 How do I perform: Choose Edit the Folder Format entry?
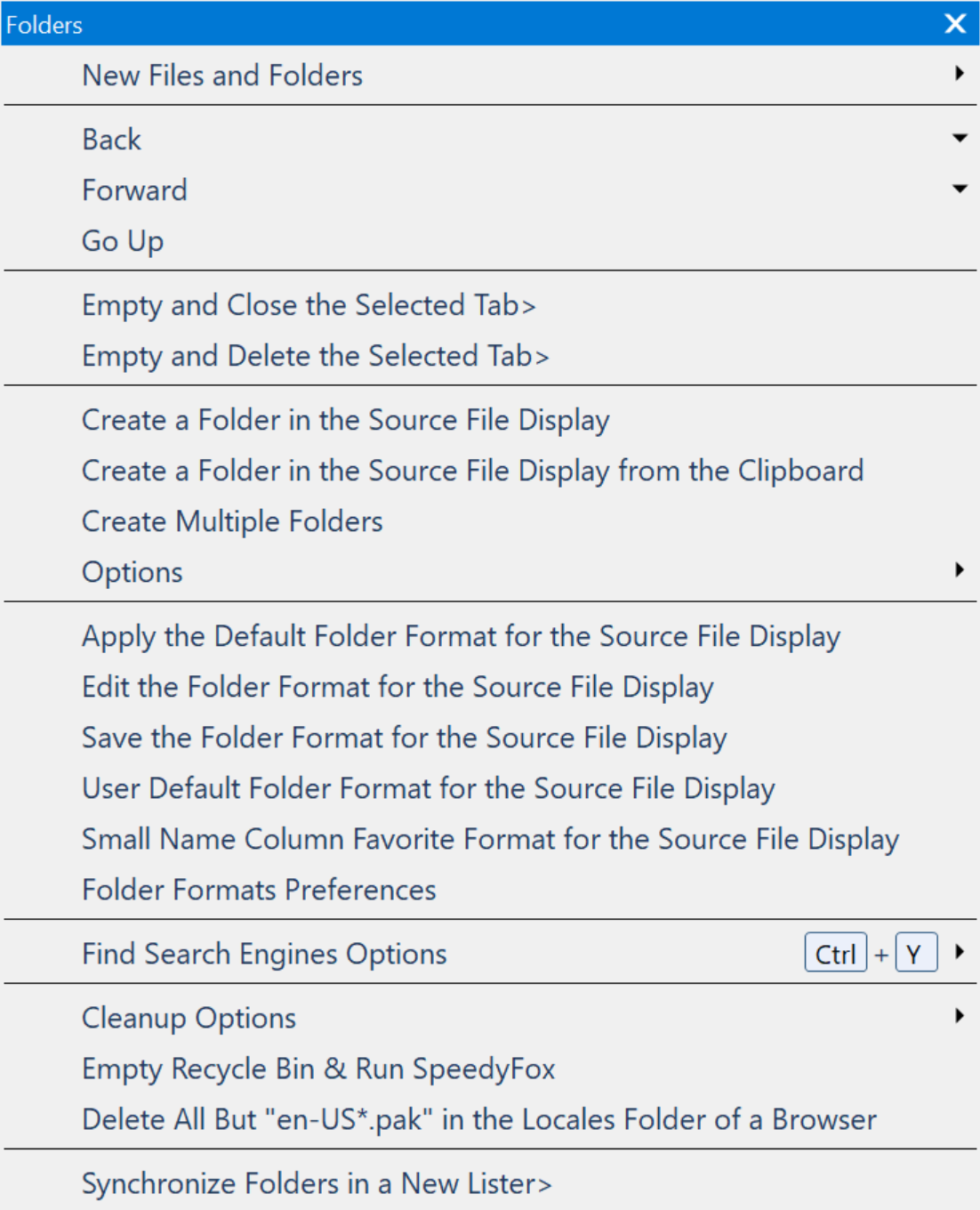398,687
